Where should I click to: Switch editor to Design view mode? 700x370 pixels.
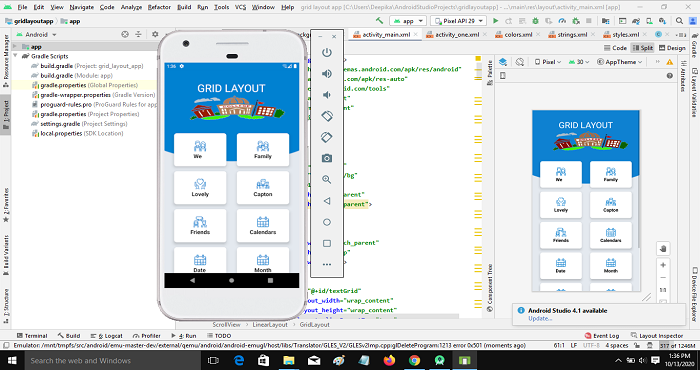click(672, 48)
